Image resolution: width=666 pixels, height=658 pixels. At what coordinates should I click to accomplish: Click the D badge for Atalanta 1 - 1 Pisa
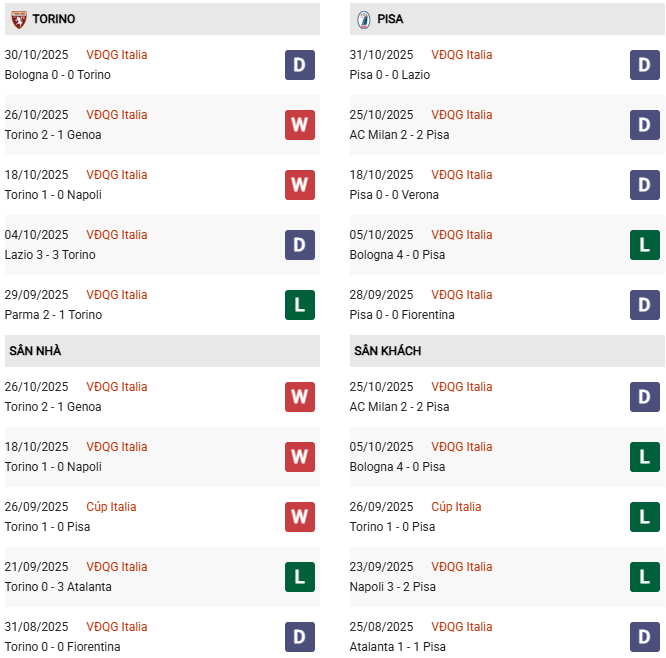point(644,637)
